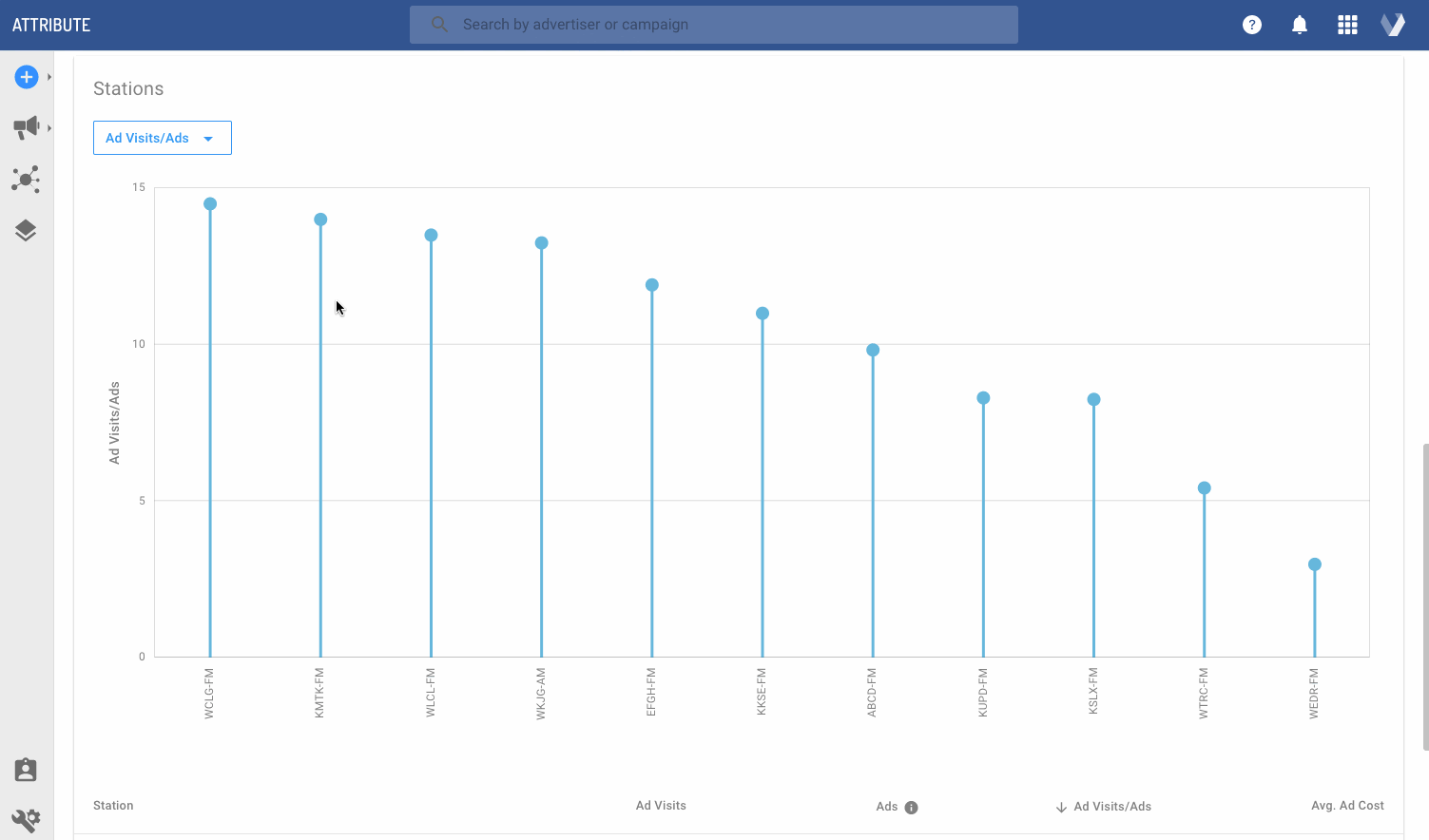Sort table by Ad Visits column
The width and height of the screenshot is (1429, 840).
pyautogui.click(x=661, y=806)
